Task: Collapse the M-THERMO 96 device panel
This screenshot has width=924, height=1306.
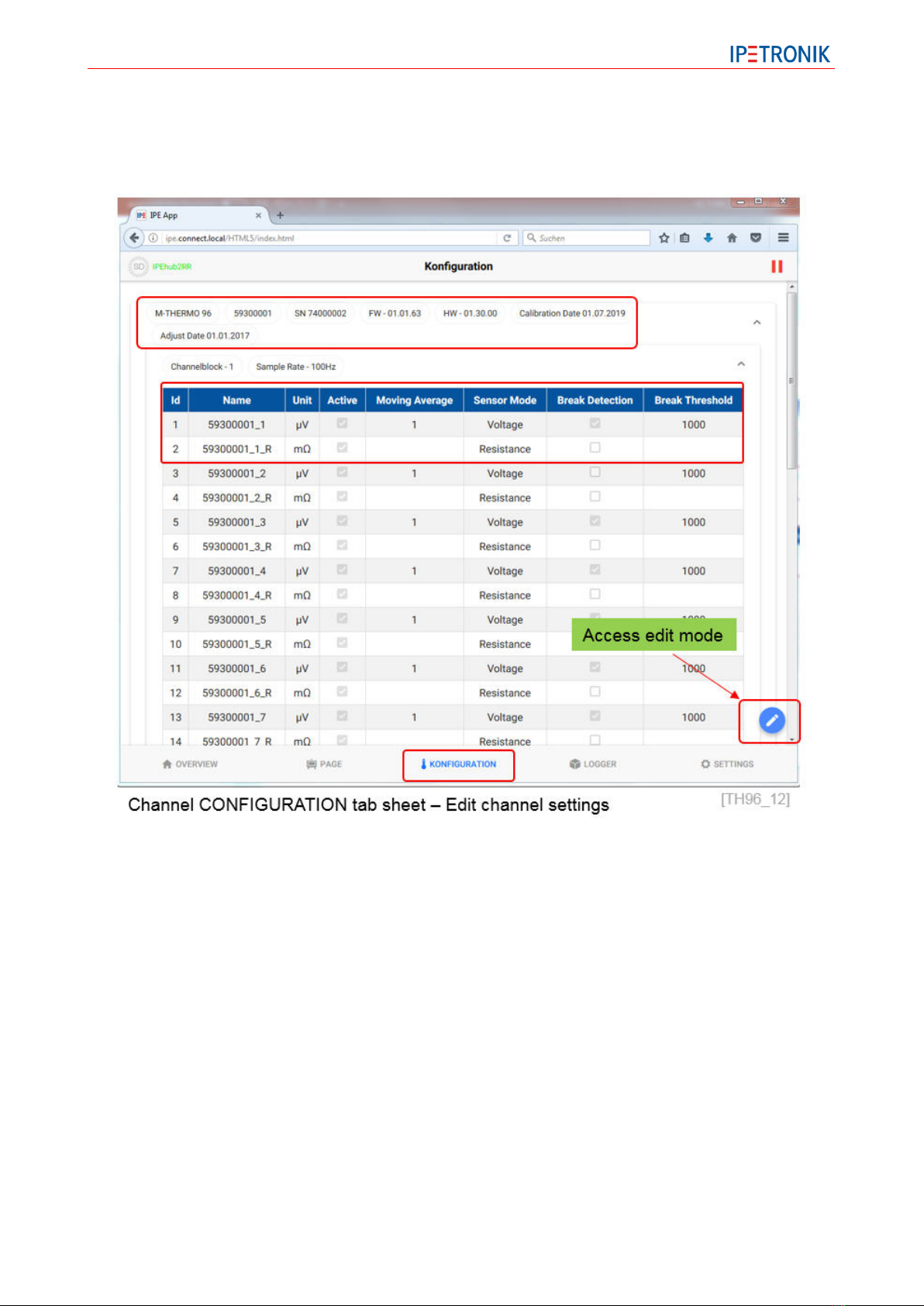Action: tap(757, 322)
